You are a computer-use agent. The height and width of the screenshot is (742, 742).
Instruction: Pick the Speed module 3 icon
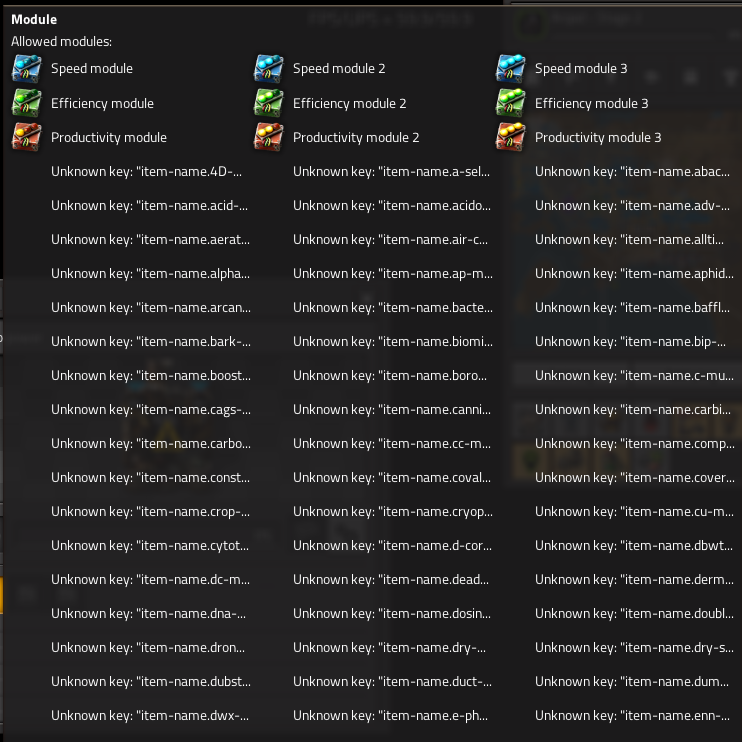pos(510,69)
